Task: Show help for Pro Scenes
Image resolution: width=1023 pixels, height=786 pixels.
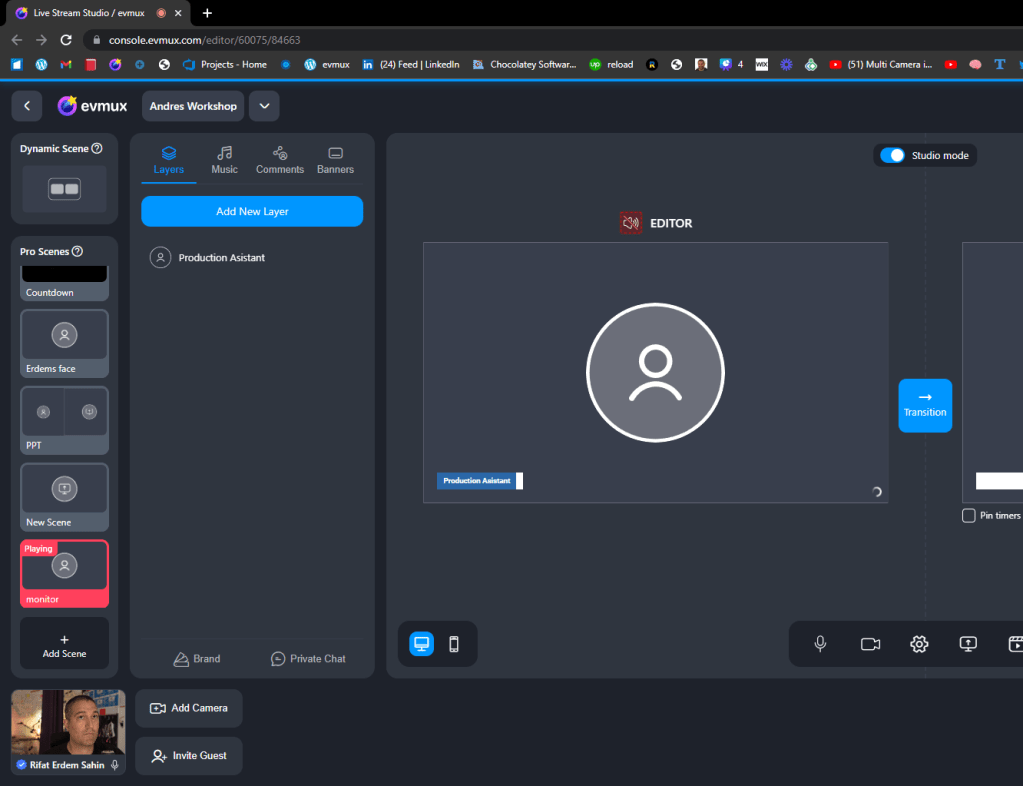Action: pyautogui.click(x=78, y=251)
